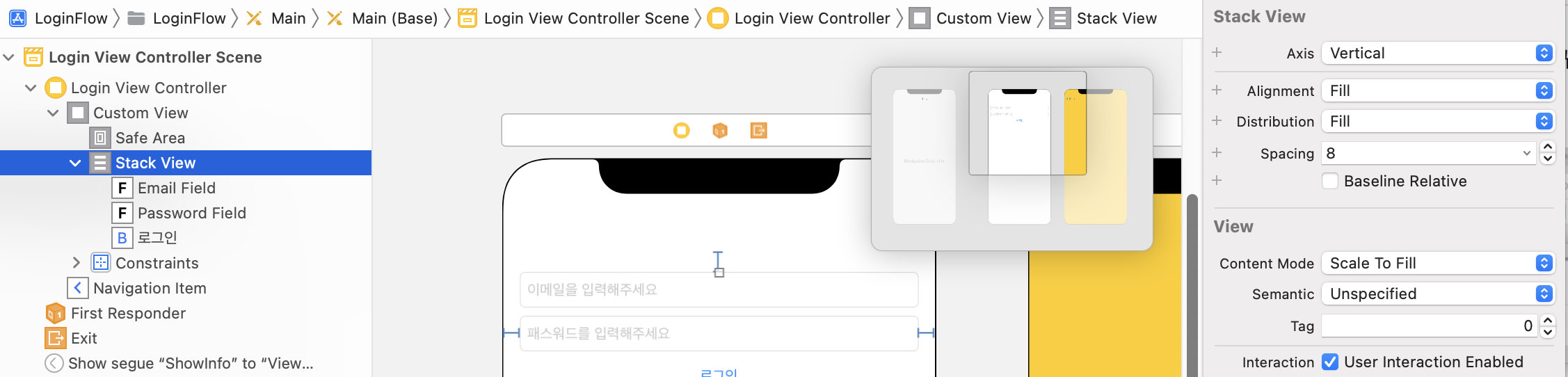1568x377 pixels.
Task: Select Custom View icon in outline
Action: tap(78, 113)
